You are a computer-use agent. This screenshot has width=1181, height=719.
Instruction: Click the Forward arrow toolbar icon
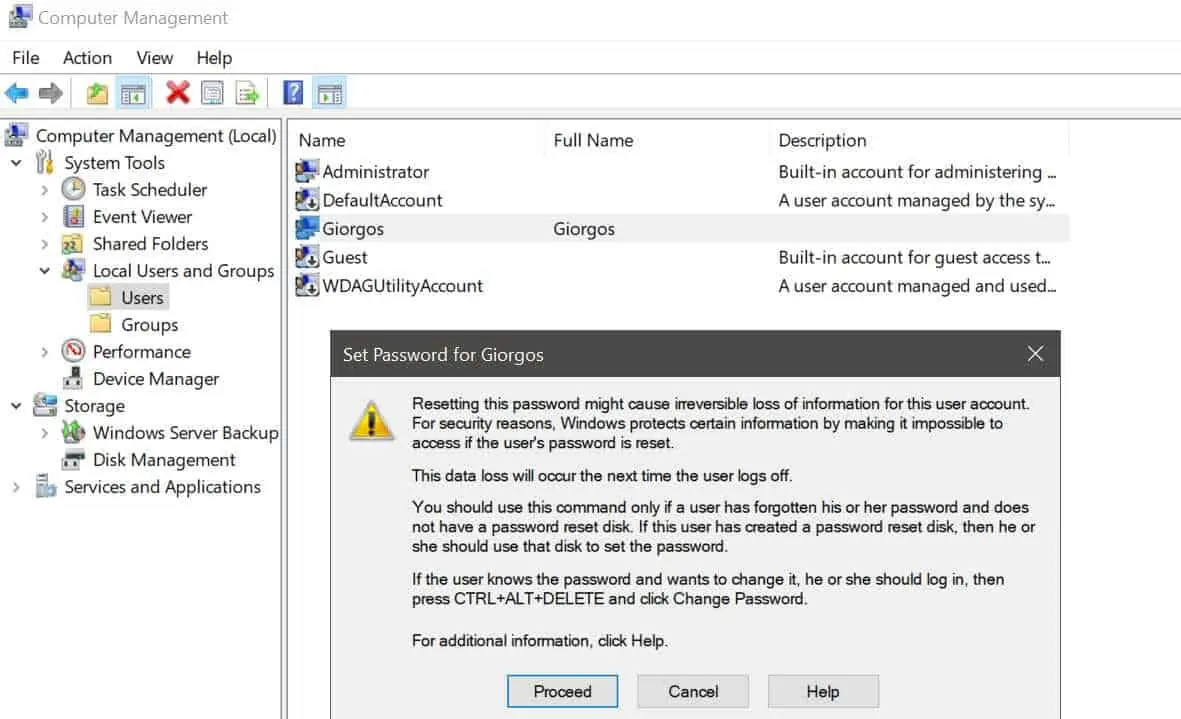pos(50,93)
